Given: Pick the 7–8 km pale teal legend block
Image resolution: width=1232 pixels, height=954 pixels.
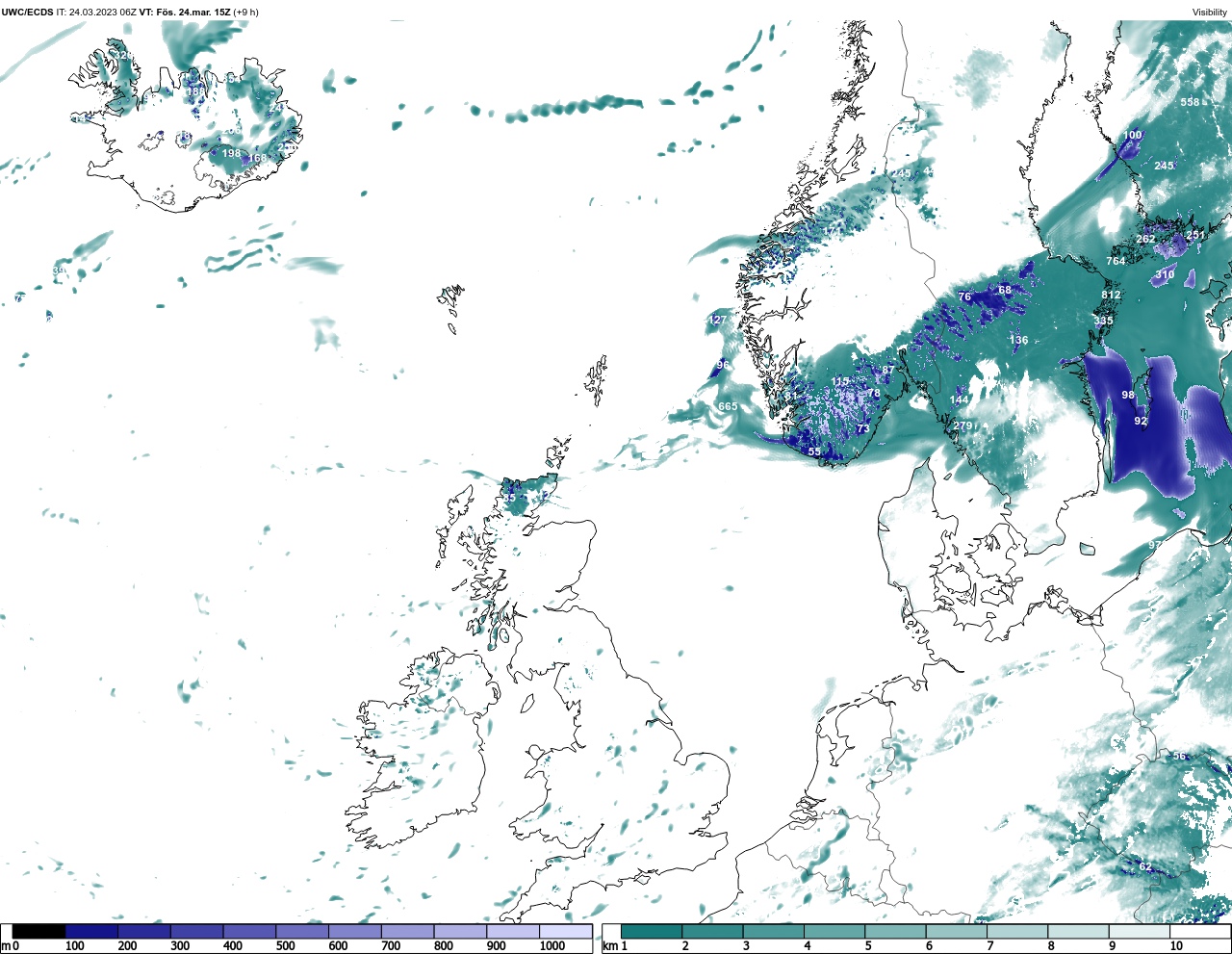Looking at the screenshot, I should click(1017, 932).
